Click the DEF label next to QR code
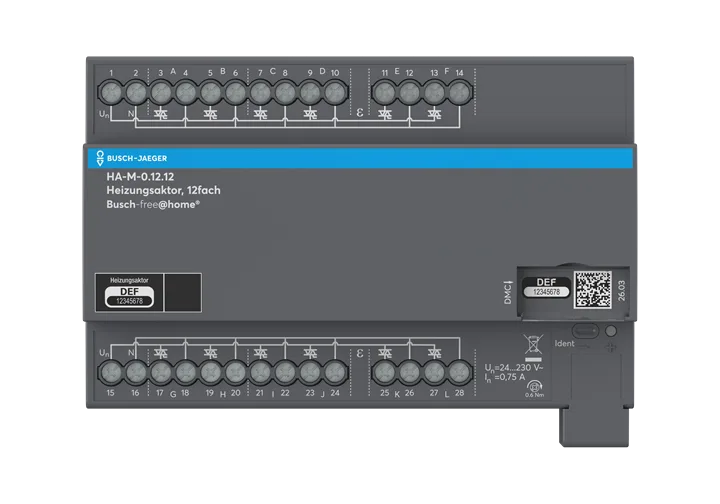 546,287
